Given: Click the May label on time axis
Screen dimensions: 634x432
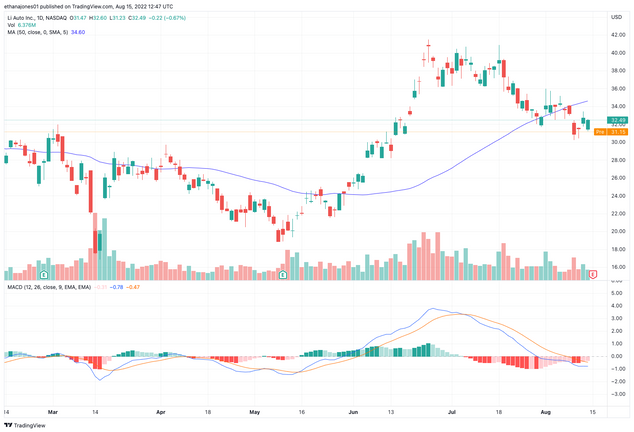Looking at the screenshot, I should click(x=254, y=412).
